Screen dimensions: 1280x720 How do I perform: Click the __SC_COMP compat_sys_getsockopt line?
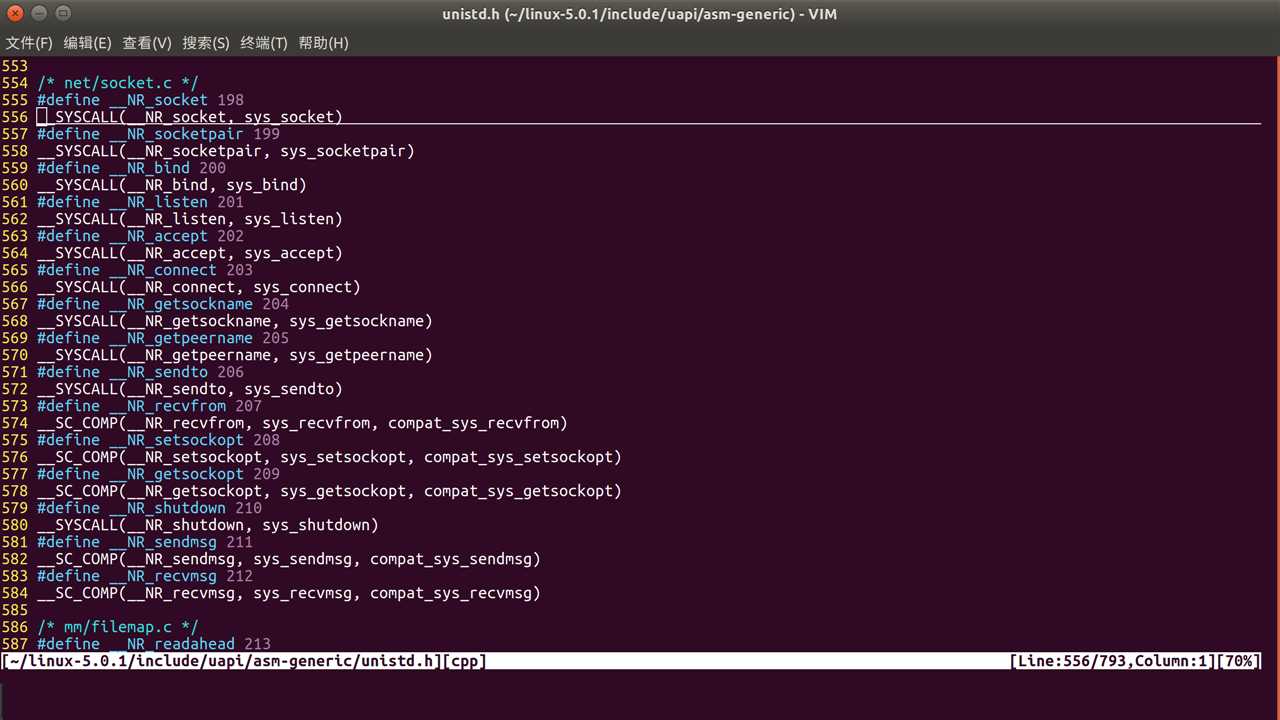[329, 491]
